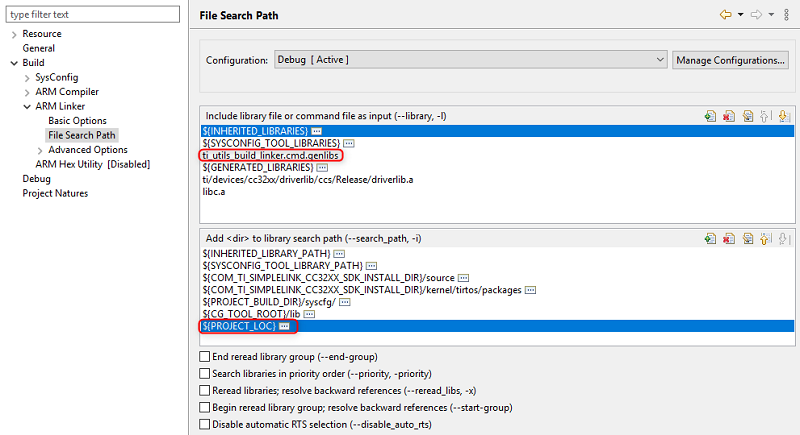The height and width of the screenshot is (435, 800).
Task: Click Add icon in library search path list
Action: pos(710,239)
